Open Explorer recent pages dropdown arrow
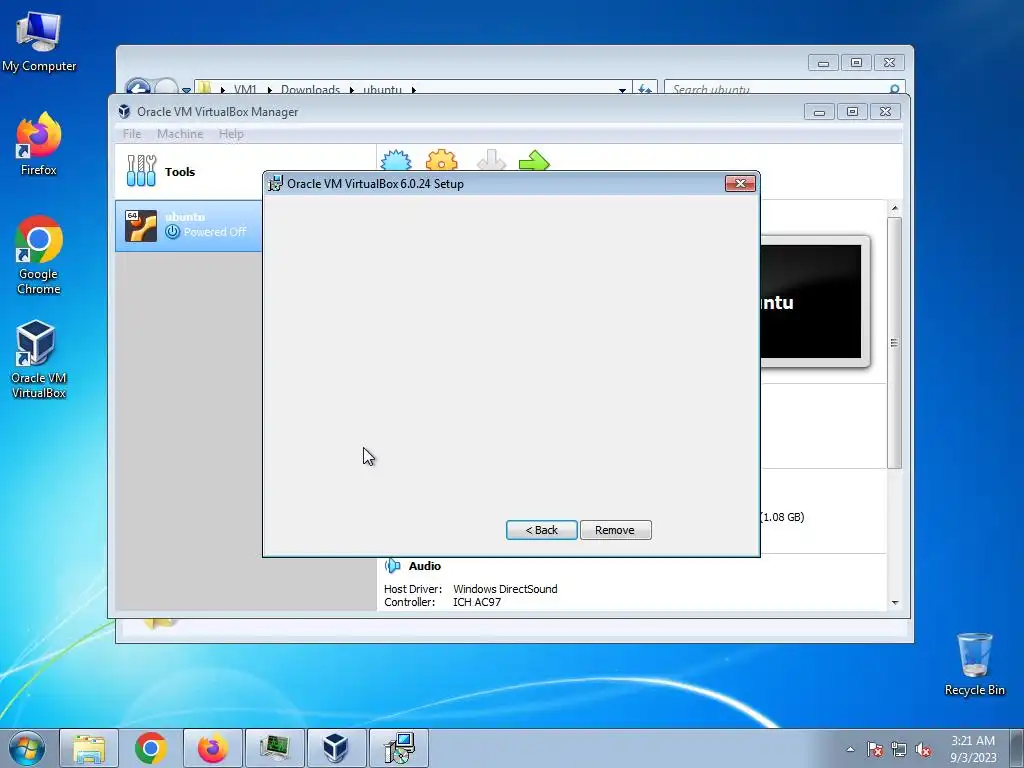The height and width of the screenshot is (768, 1024). click(x=187, y=89)
